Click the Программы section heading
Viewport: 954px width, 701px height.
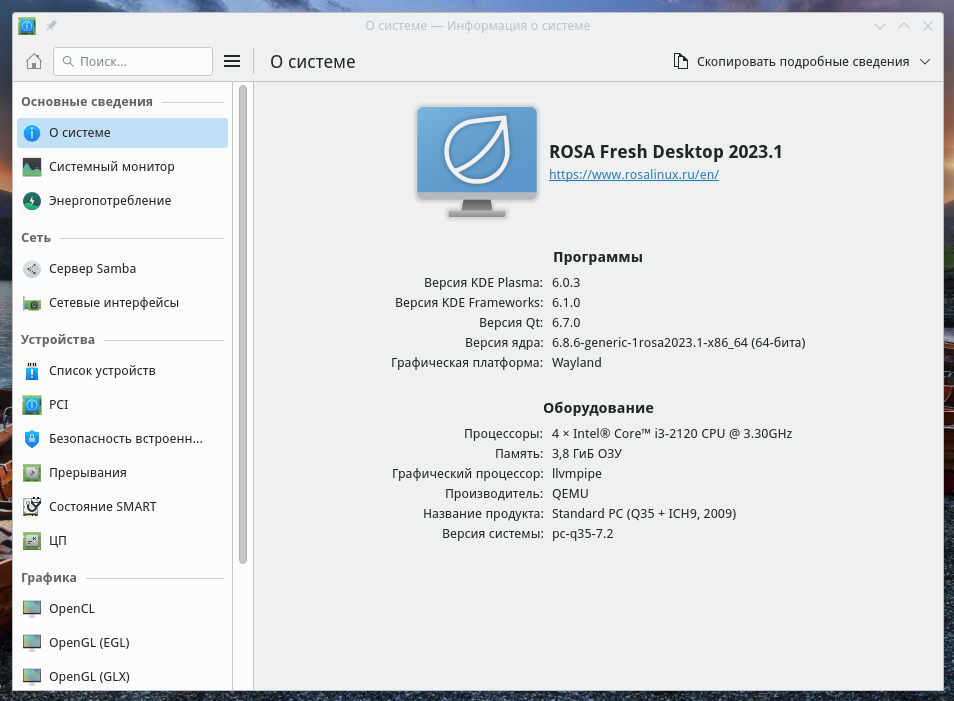pos(597,257)
